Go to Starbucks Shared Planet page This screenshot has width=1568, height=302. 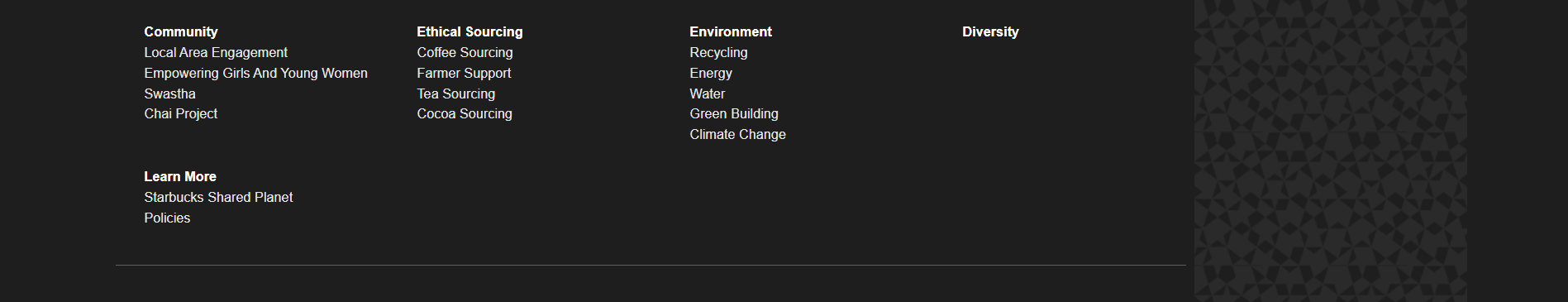[x=218, y=197]
